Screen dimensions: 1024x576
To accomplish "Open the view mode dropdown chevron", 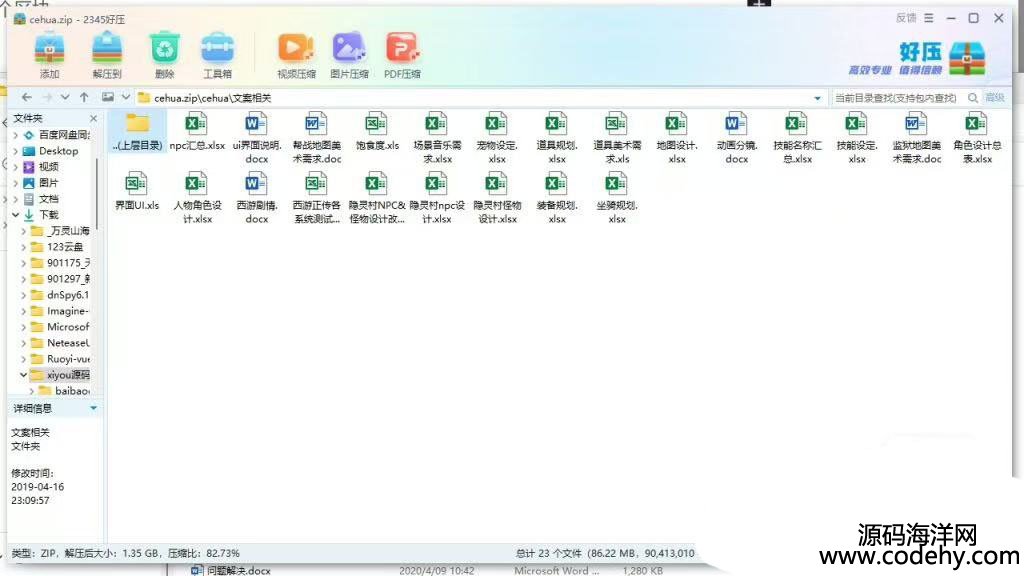I will click(125, 97).
